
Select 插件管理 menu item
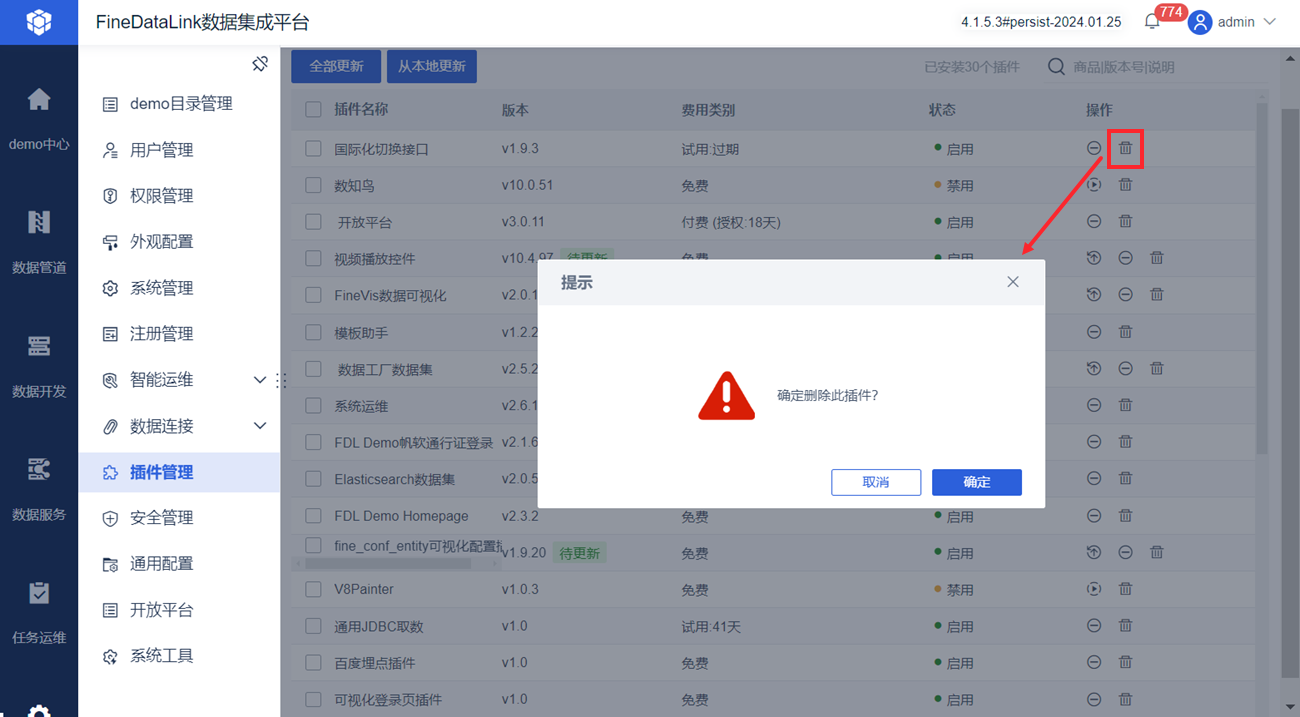[x=180, y=472]
